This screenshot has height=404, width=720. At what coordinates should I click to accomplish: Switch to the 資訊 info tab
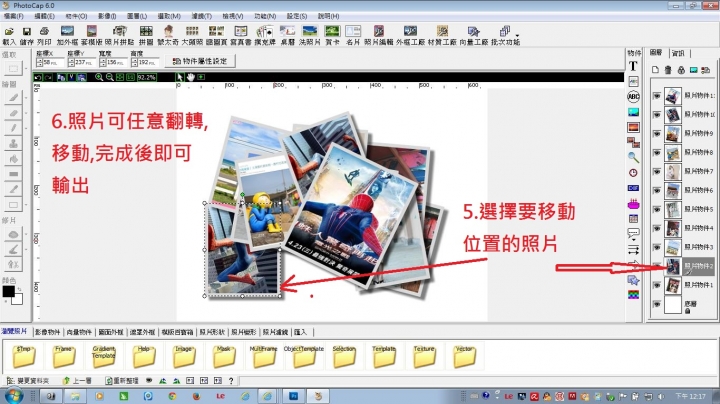[x=678, y=53]
